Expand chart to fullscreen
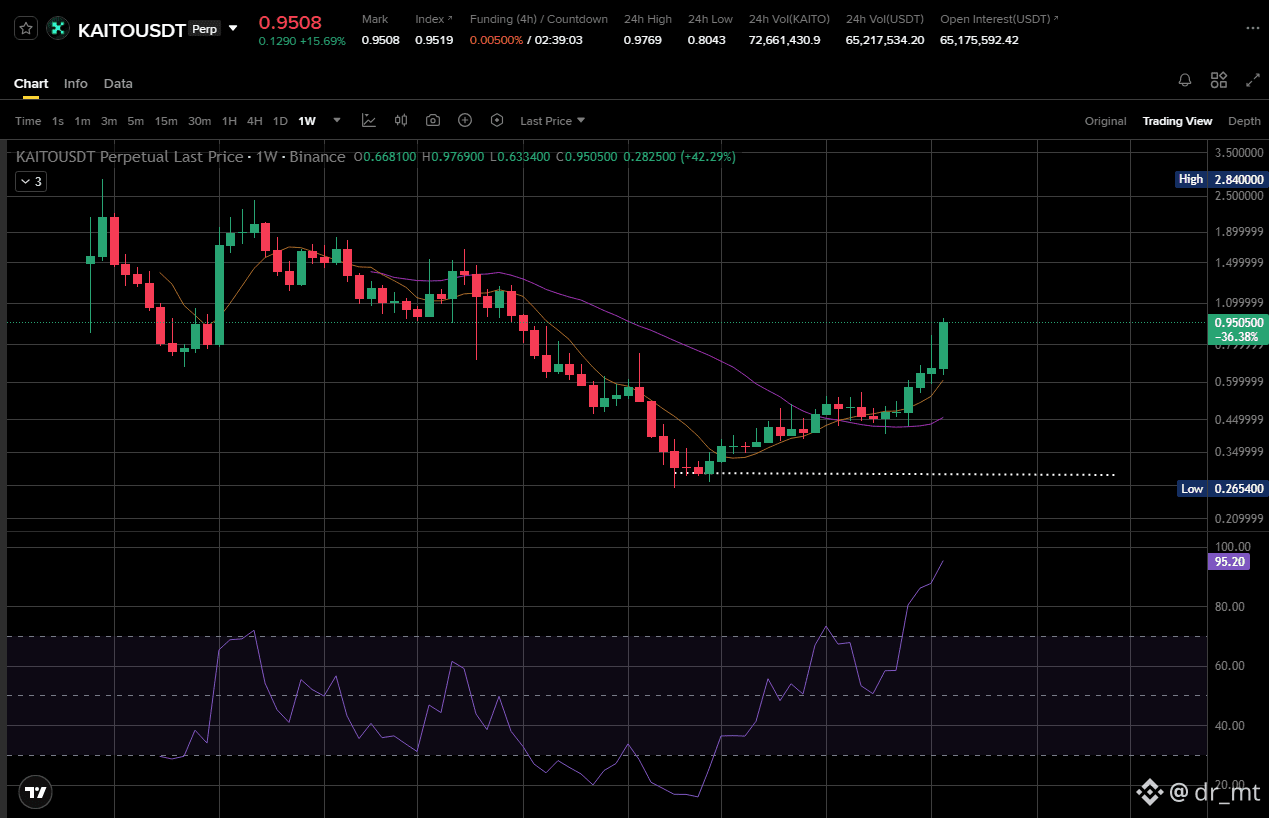Screen dimensions: 1269x818 coord(1252,80)
